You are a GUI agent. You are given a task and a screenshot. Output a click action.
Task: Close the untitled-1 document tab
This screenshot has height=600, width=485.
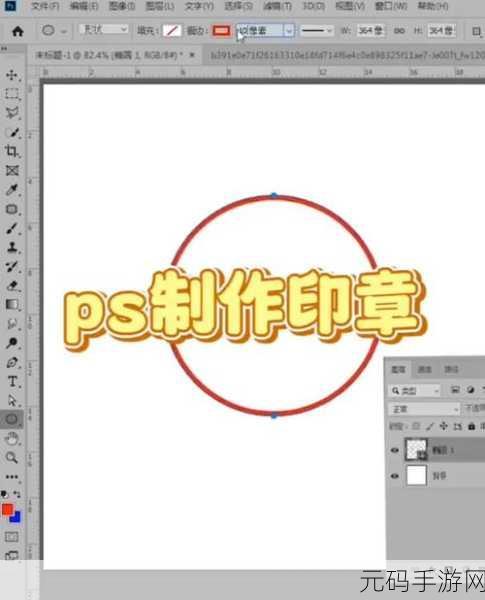coord(192,55)
